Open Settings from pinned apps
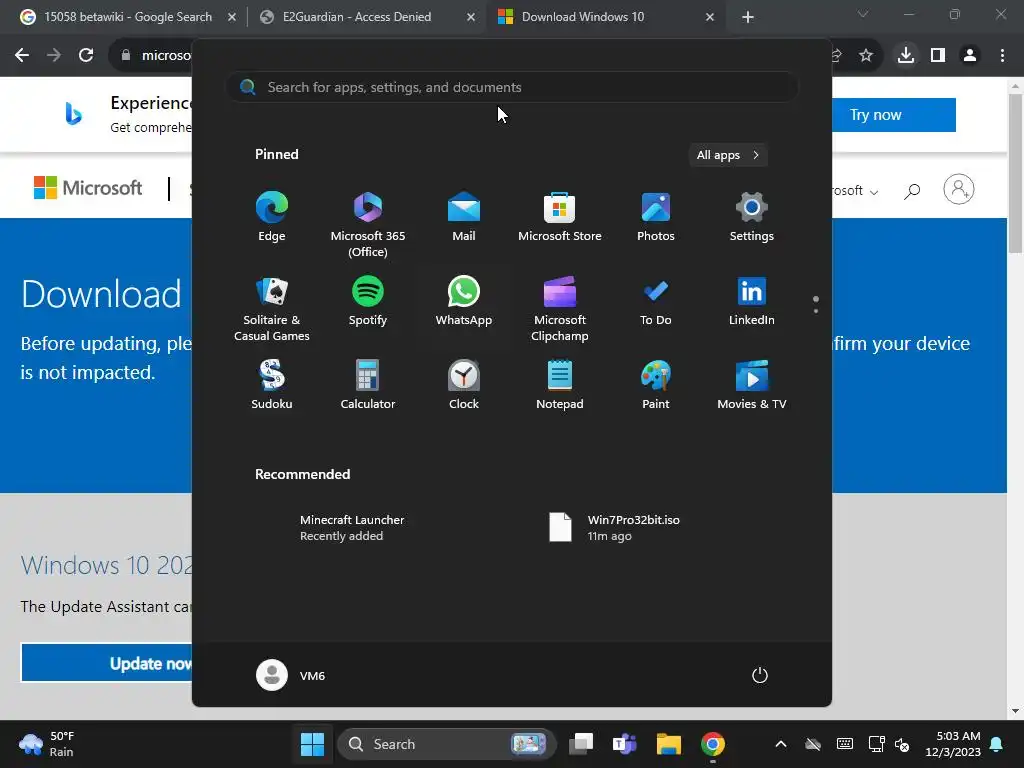Screen dimensions: 1024x768 pos(752,217)
